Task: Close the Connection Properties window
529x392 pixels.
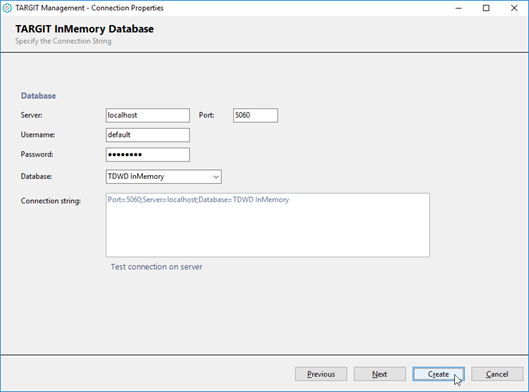Action: click(x=514, y=8)
